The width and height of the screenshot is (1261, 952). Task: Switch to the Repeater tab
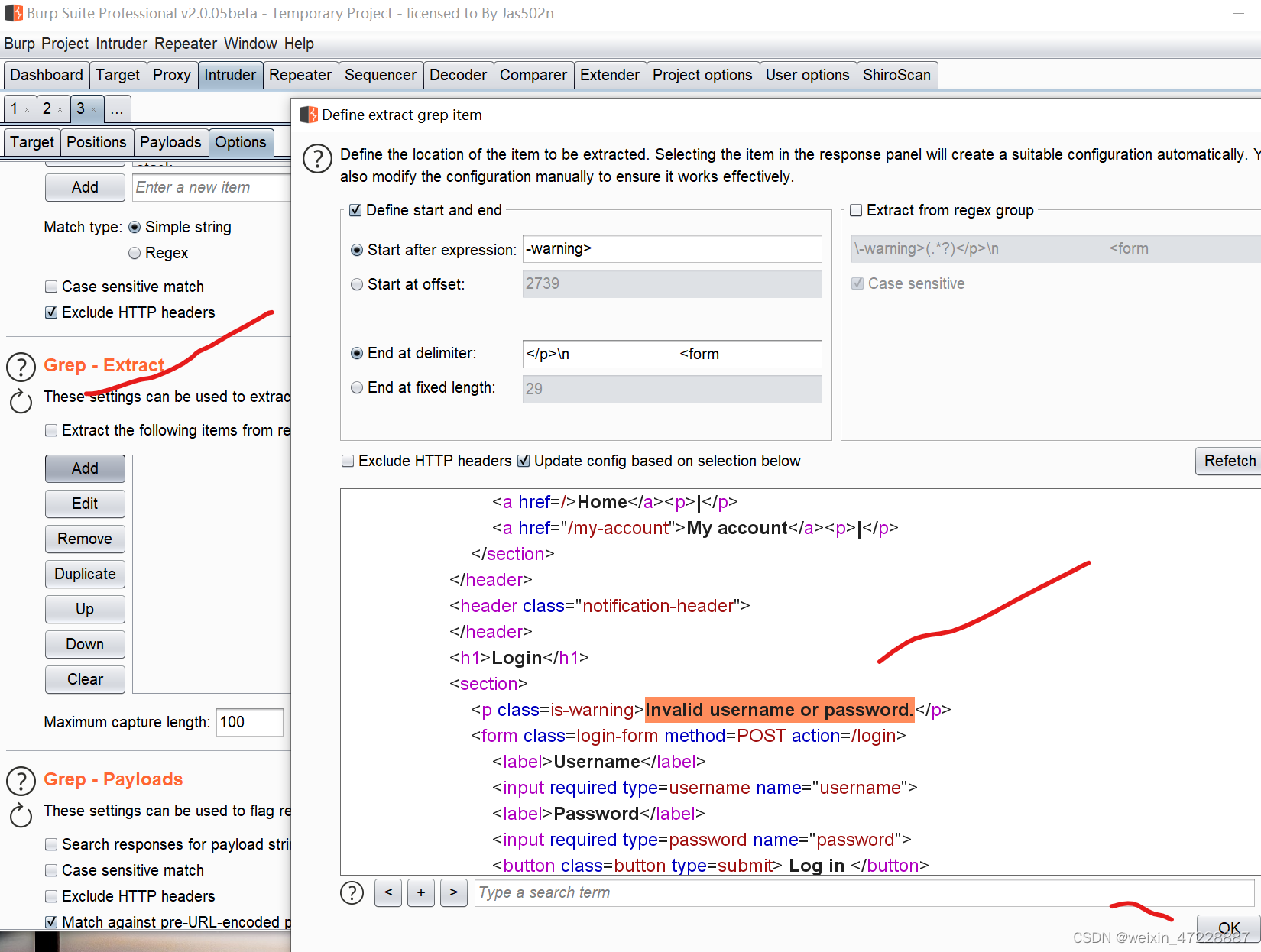300,75
